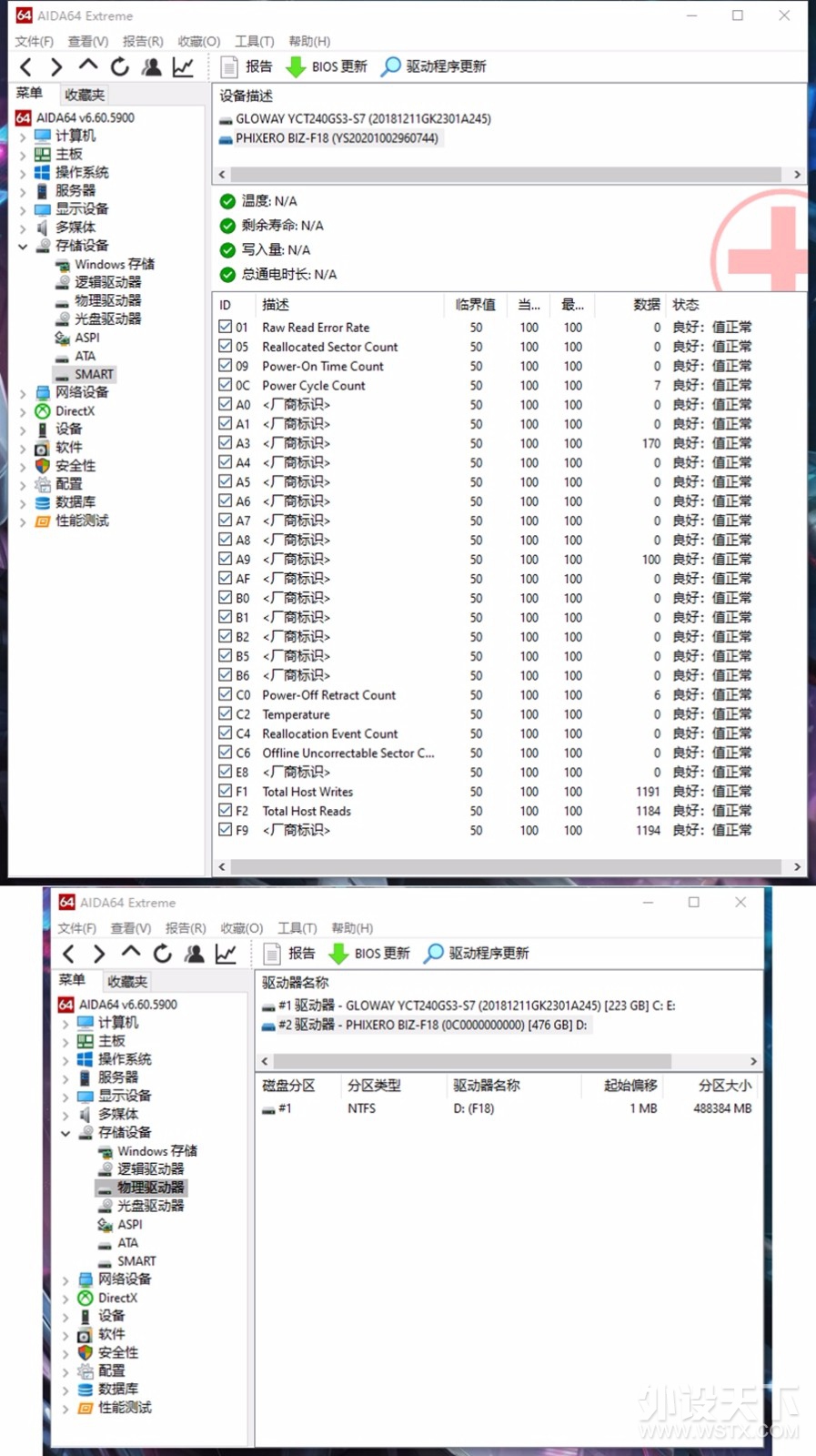Uncheck the 05 Reallocated Sector Count checkbox
The width and height of the screenshot is (816, 1456).
click(225, 346)
